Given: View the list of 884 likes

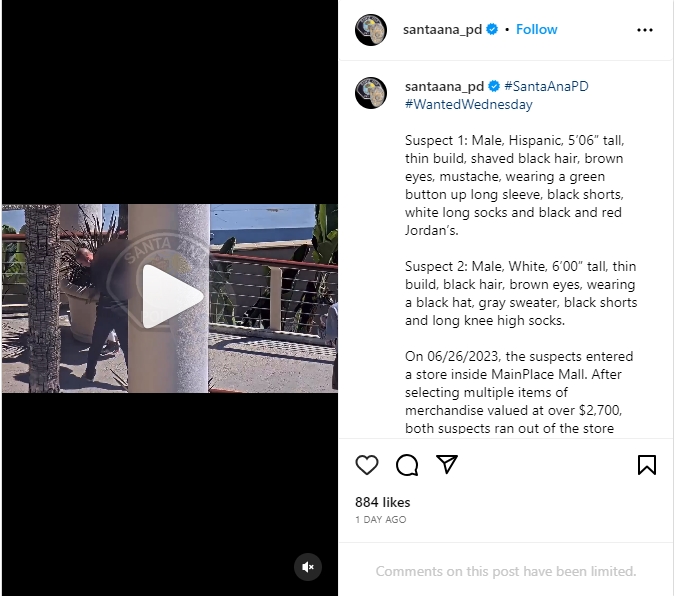Looking at the screenshot, I should [x=382, y=502].
